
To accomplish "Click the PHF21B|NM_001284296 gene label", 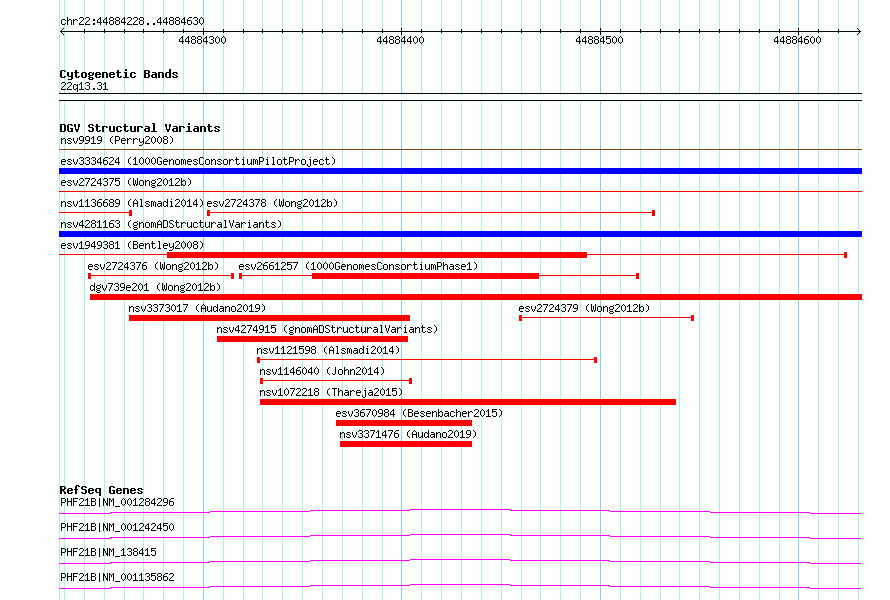I will pos(117,502).
